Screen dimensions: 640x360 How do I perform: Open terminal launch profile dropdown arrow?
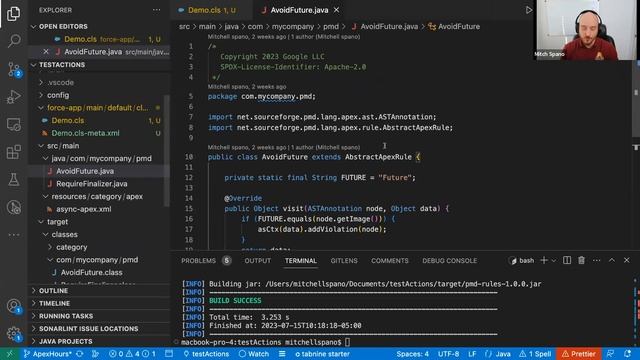coord(554,260)
